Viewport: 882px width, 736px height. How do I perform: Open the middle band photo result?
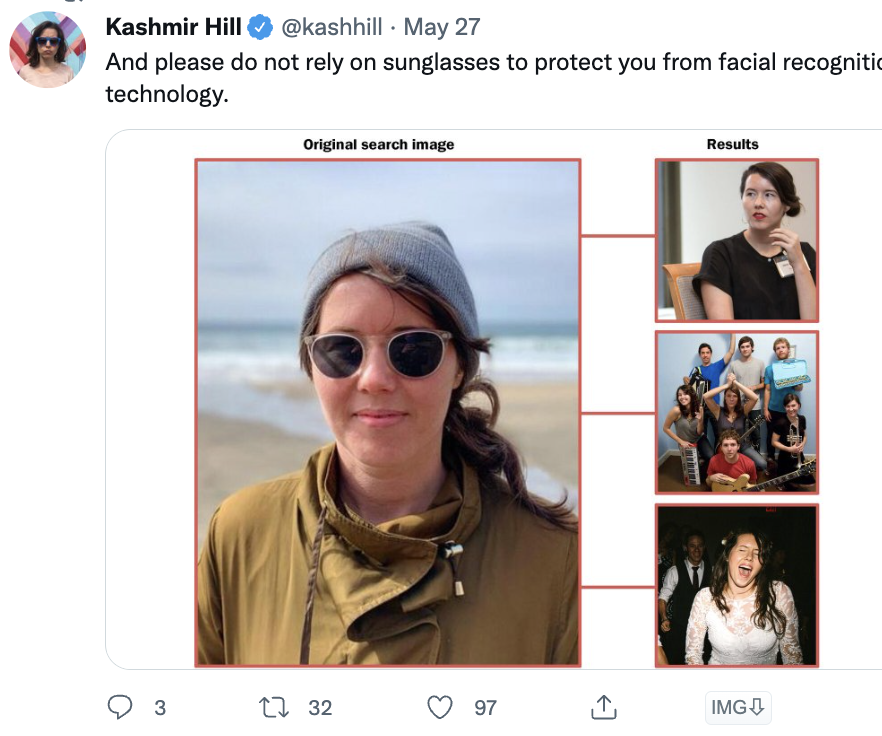click(x=737, y=412)
